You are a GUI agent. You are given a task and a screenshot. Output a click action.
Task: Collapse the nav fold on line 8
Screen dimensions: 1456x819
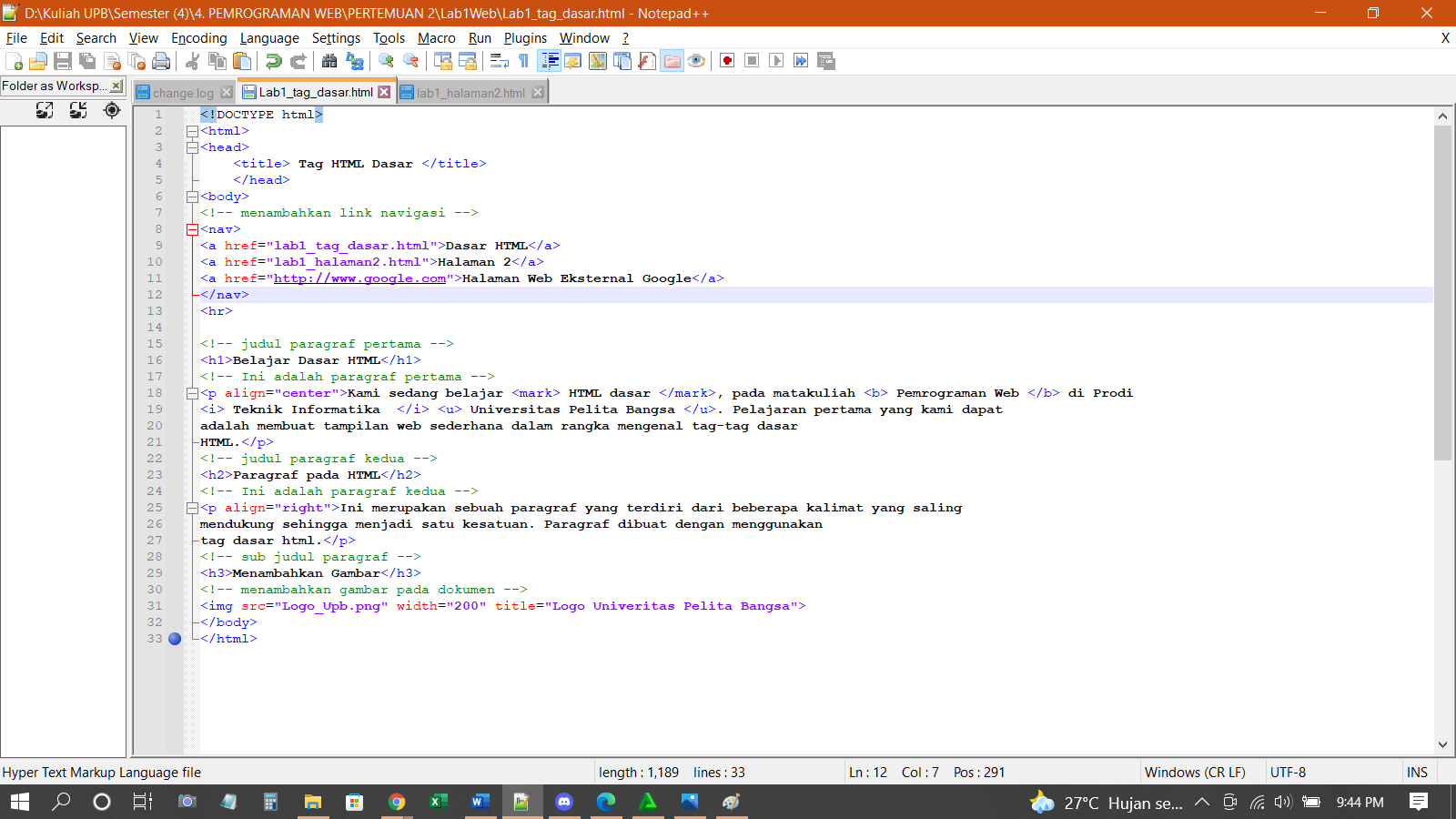(192, 229)
